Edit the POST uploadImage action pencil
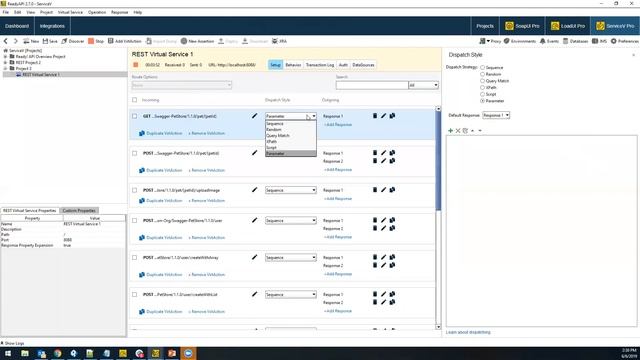Screen dimensions: 640x360 coord(254,190)
